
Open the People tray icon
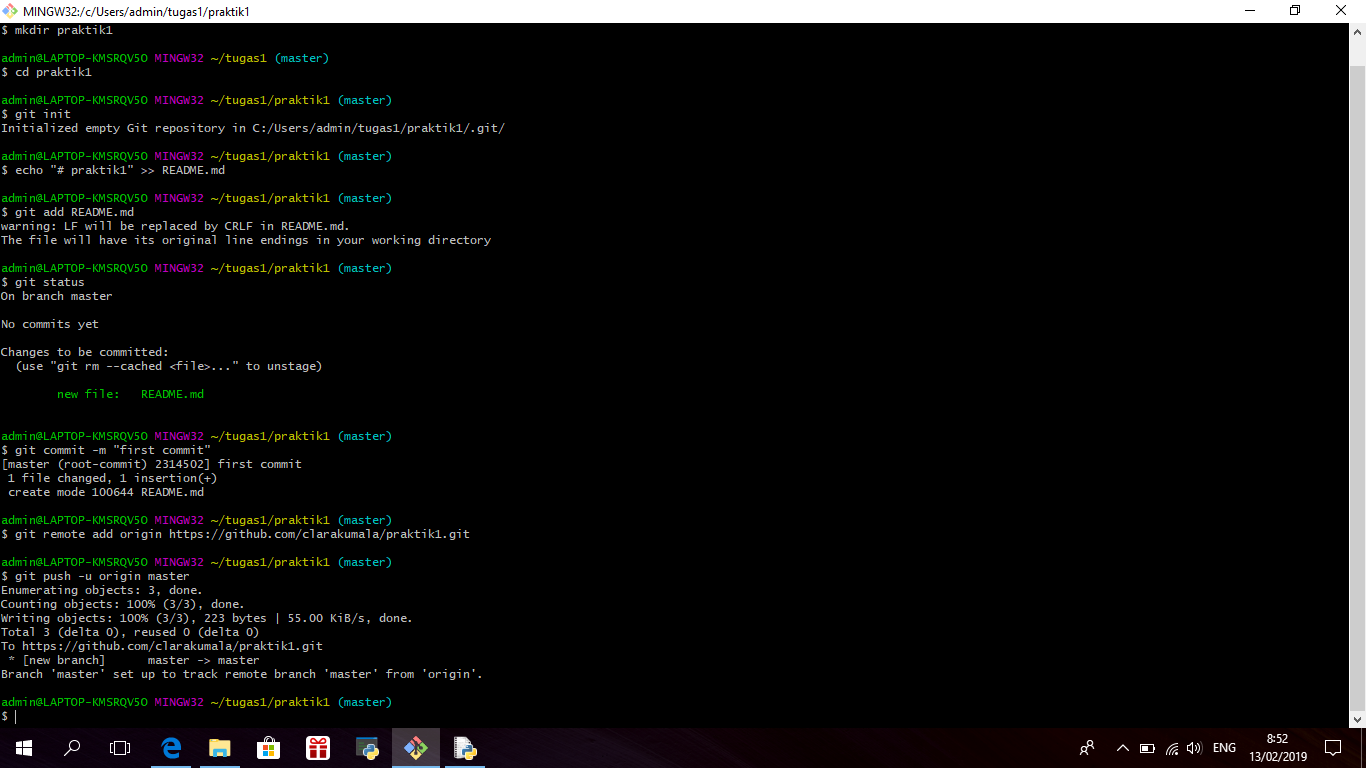click(1087, 748)
